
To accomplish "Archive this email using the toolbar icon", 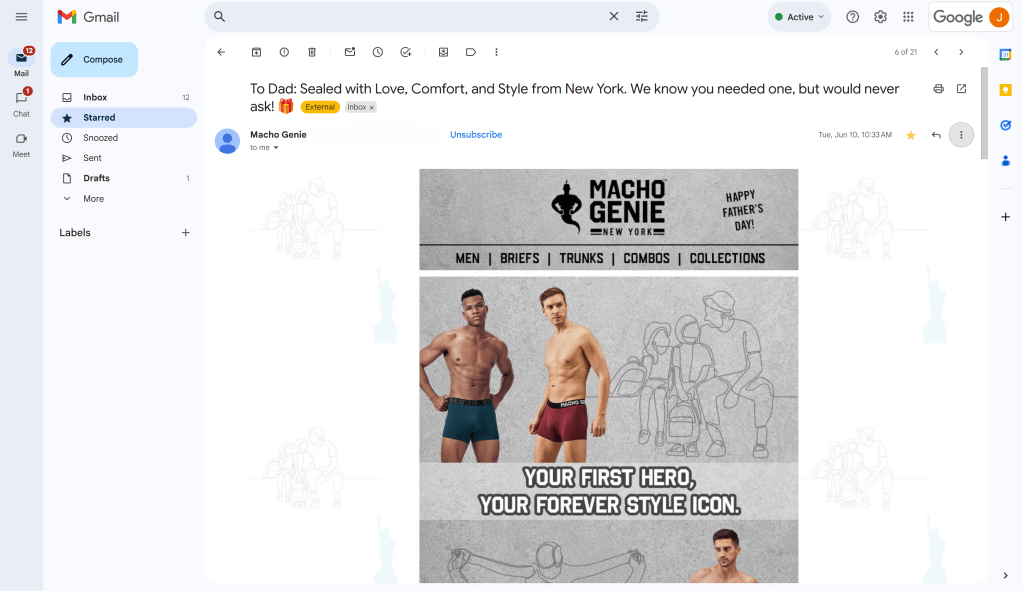I will (256, 52).
